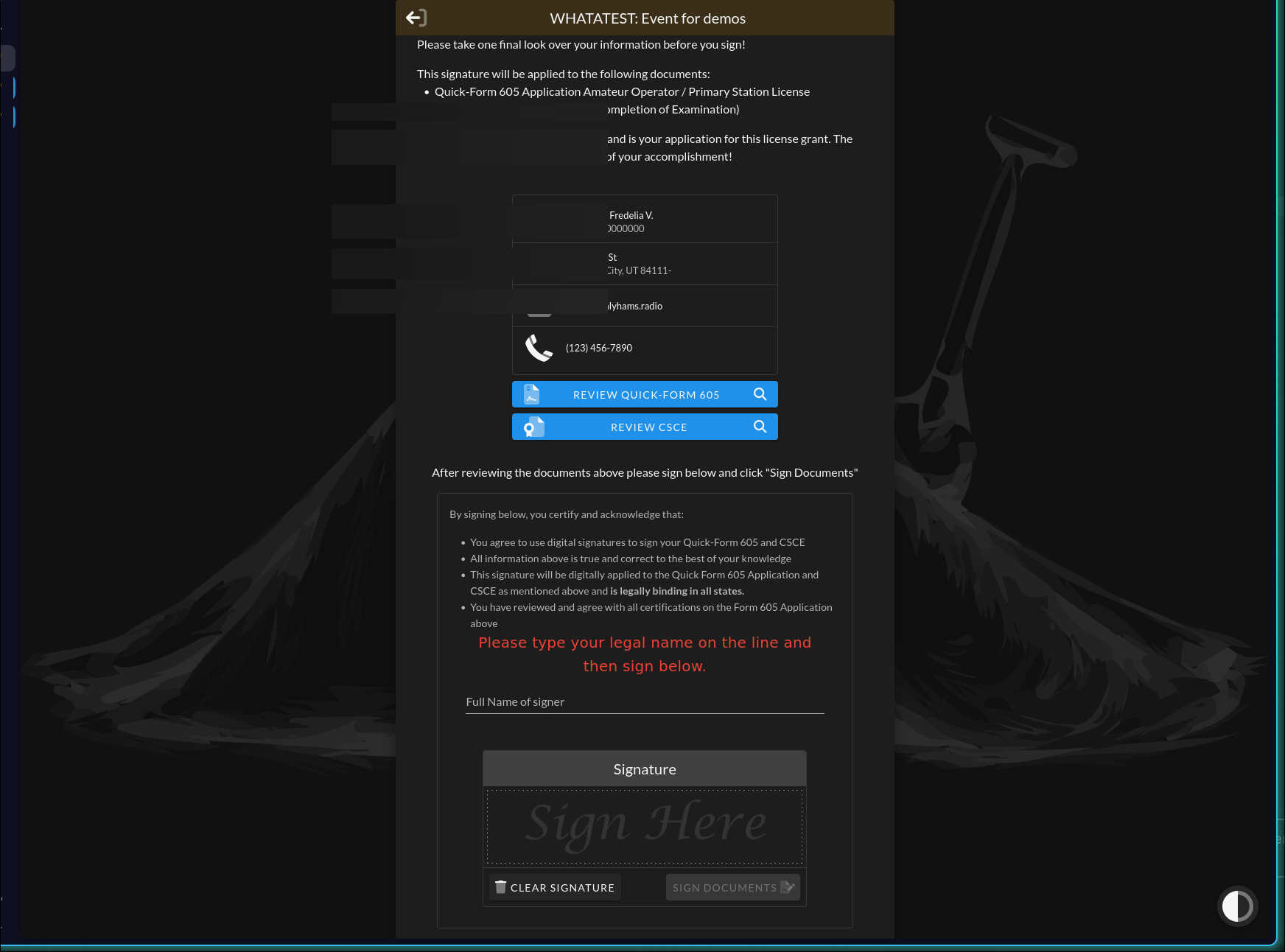Click the Sign Documents button
Screen dimensions: 1285x952
point(733,887)
